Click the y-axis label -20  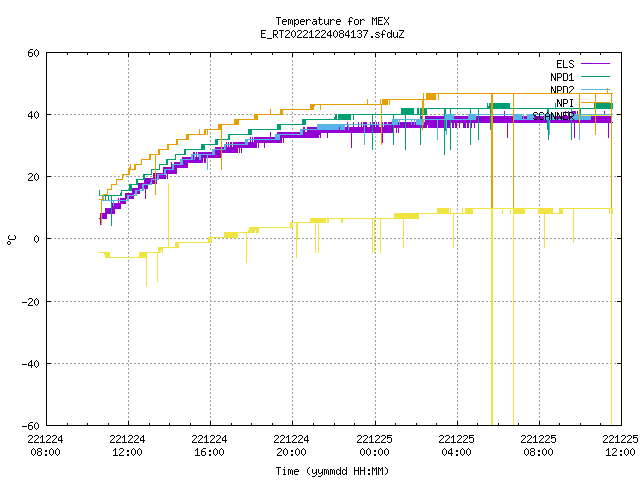coord(31,302)
